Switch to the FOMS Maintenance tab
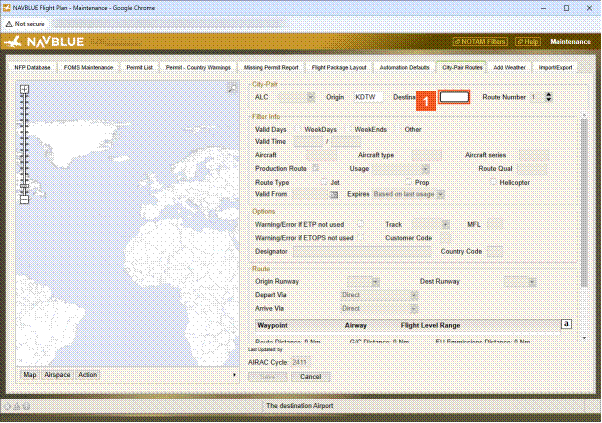 point(88,68)
